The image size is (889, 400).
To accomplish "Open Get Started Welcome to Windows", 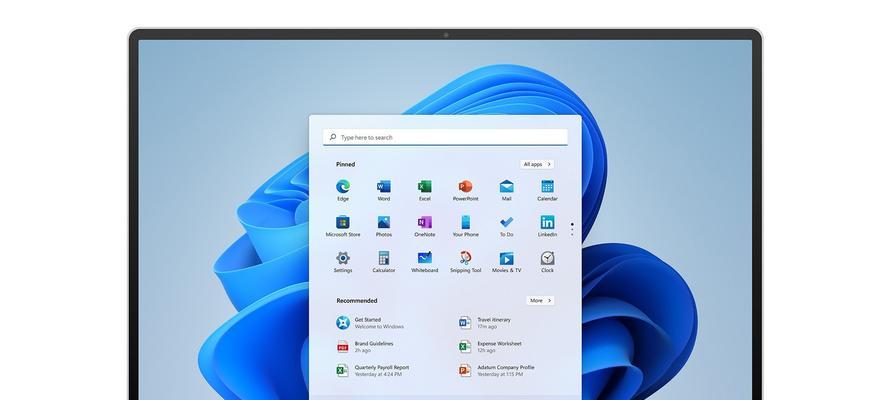I will (370, 323).
